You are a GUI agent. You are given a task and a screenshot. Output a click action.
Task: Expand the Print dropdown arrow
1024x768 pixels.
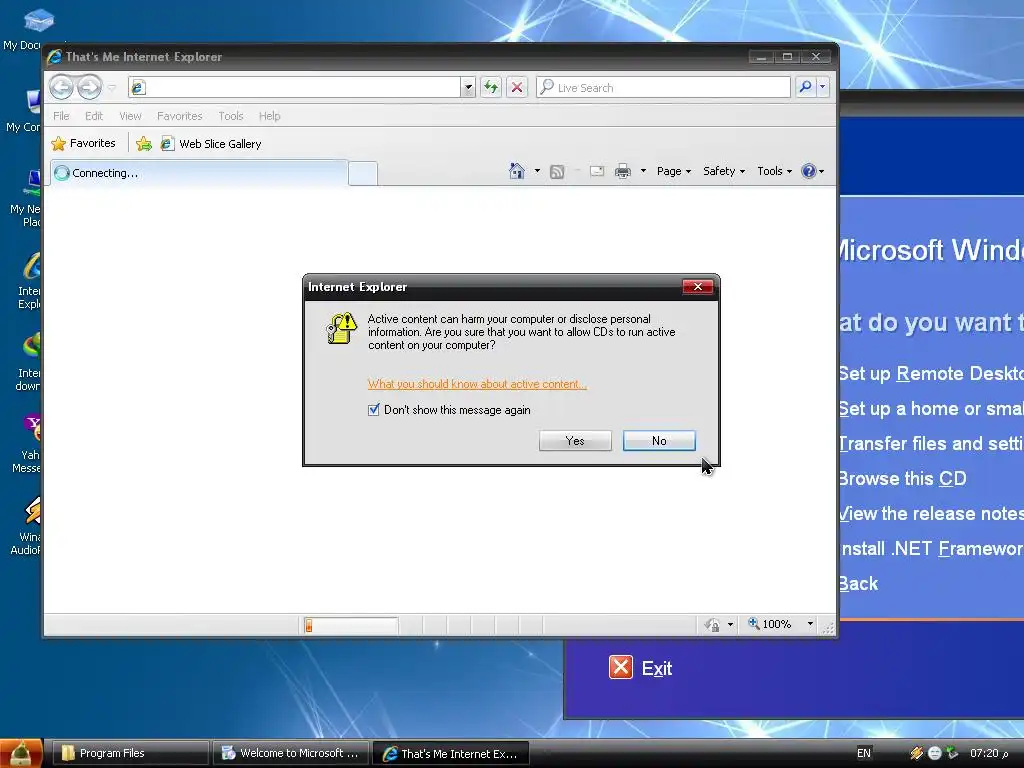point(643,171)
